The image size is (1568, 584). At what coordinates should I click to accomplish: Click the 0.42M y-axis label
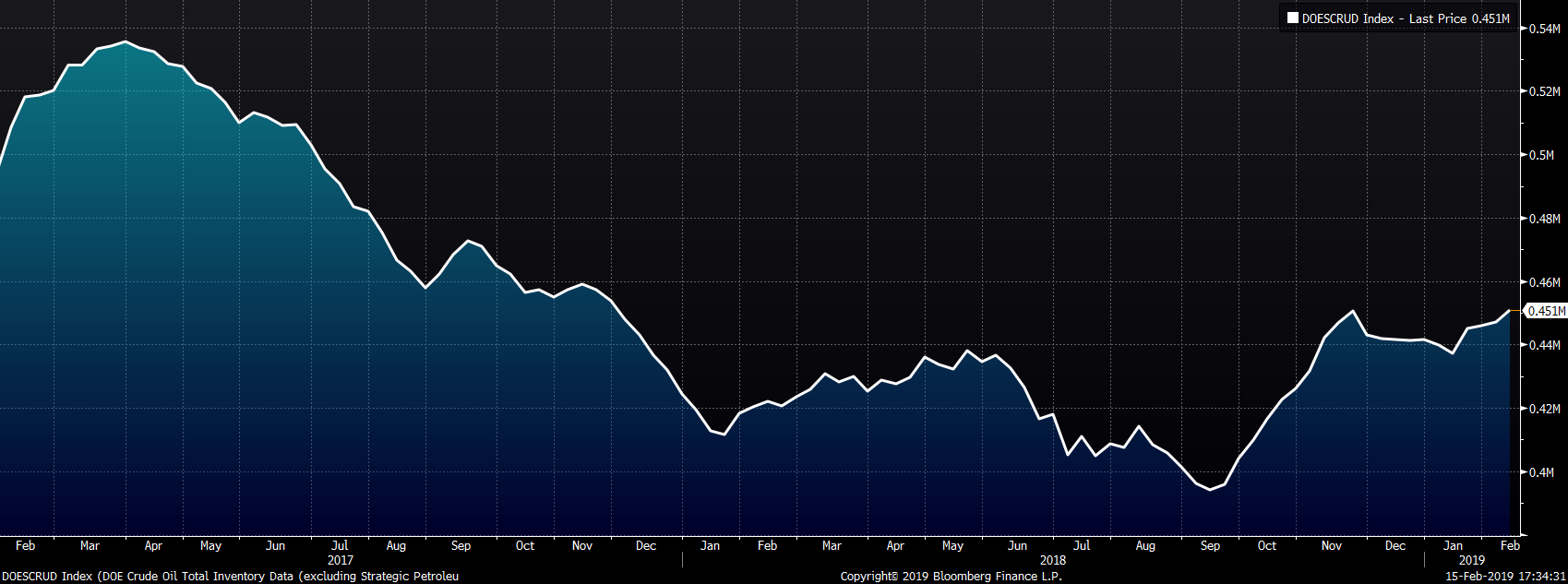tap(1544, 409)
